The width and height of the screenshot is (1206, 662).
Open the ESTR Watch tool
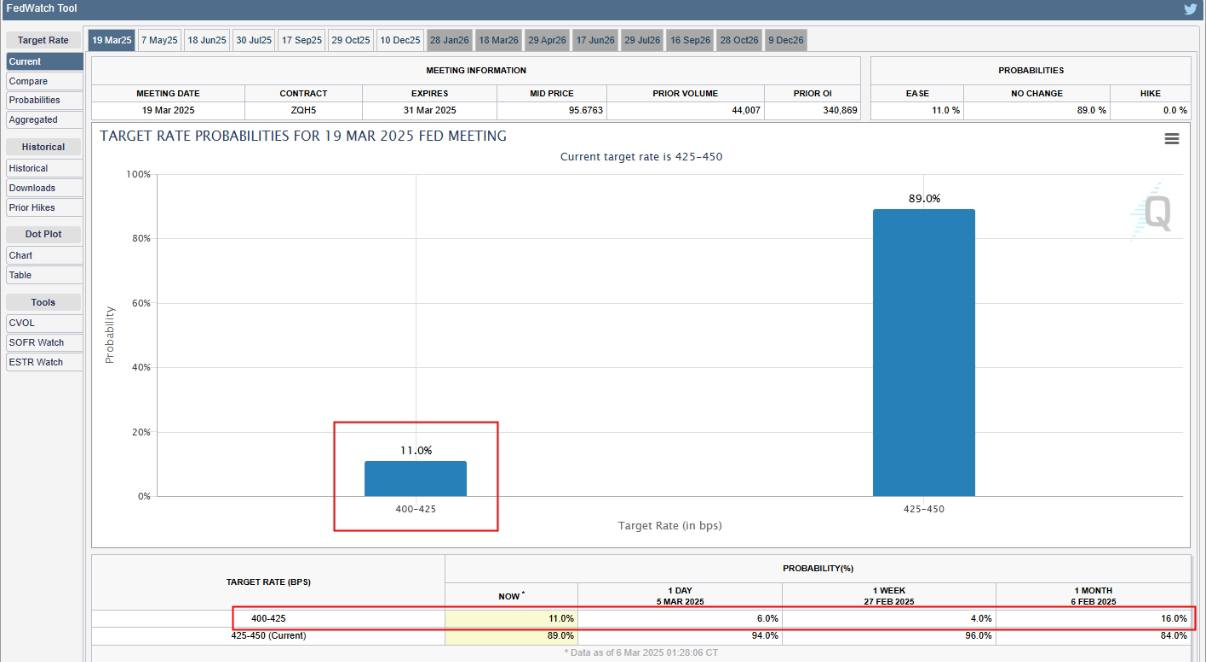36,362
